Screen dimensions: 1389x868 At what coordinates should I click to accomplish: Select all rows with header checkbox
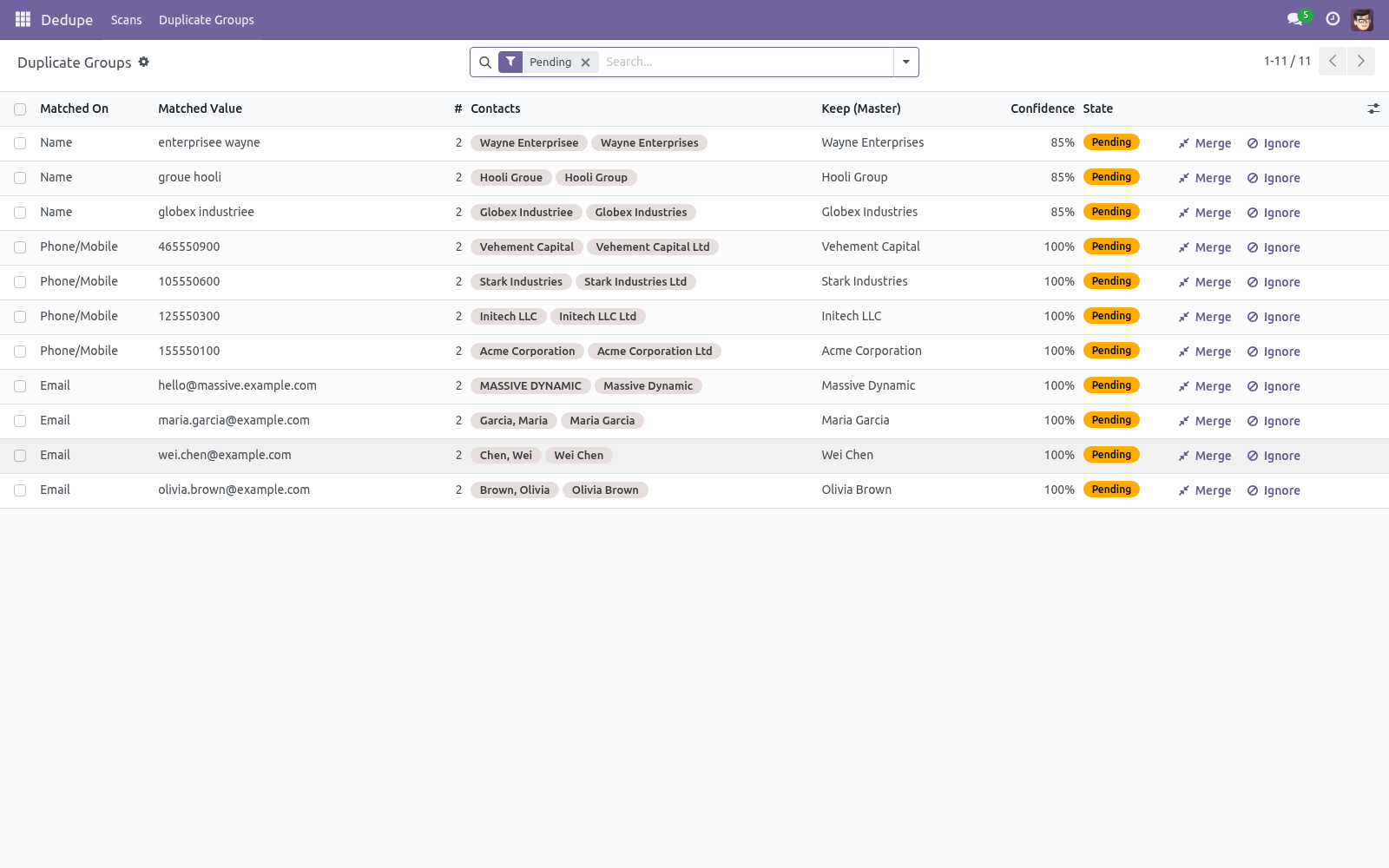pyautogui.click(x=20, y=109)
